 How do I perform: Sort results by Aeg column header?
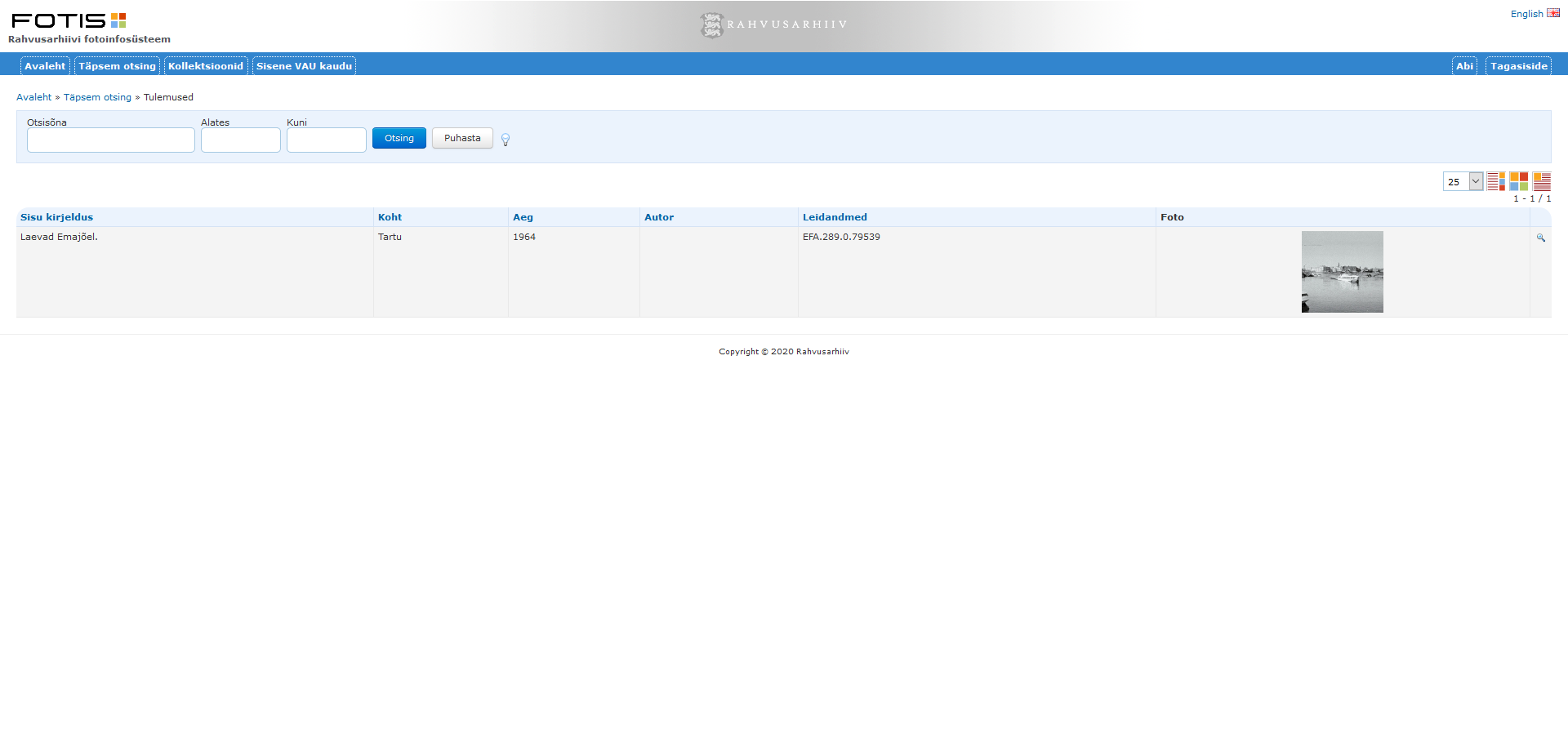(x=523, y=217)
